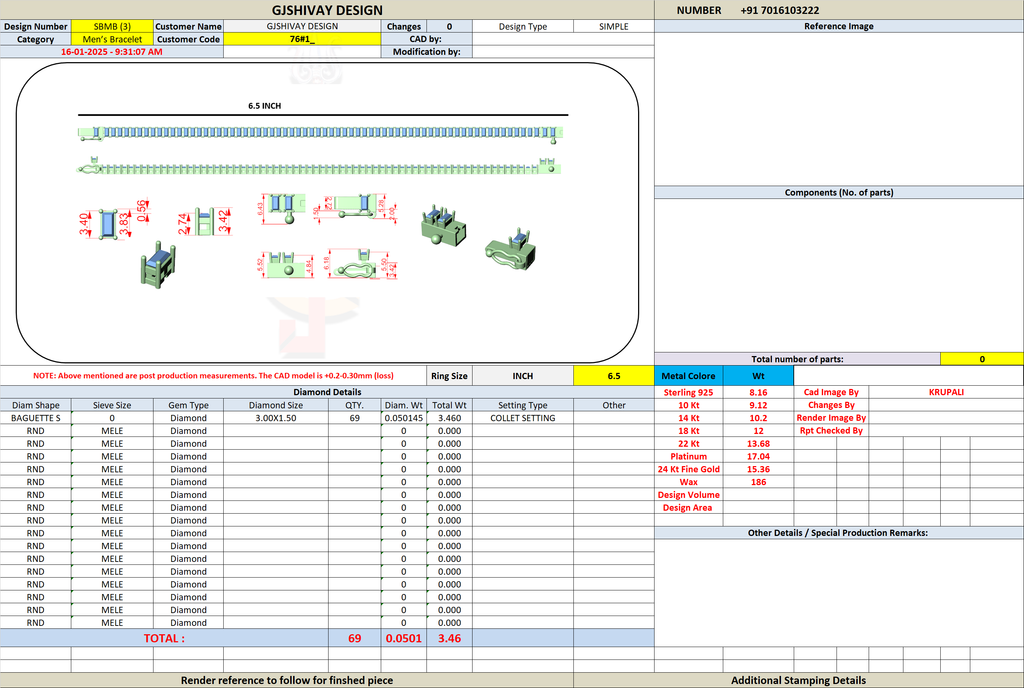Click the Design Area label
1024x688 pixels.
pos(687,508)
